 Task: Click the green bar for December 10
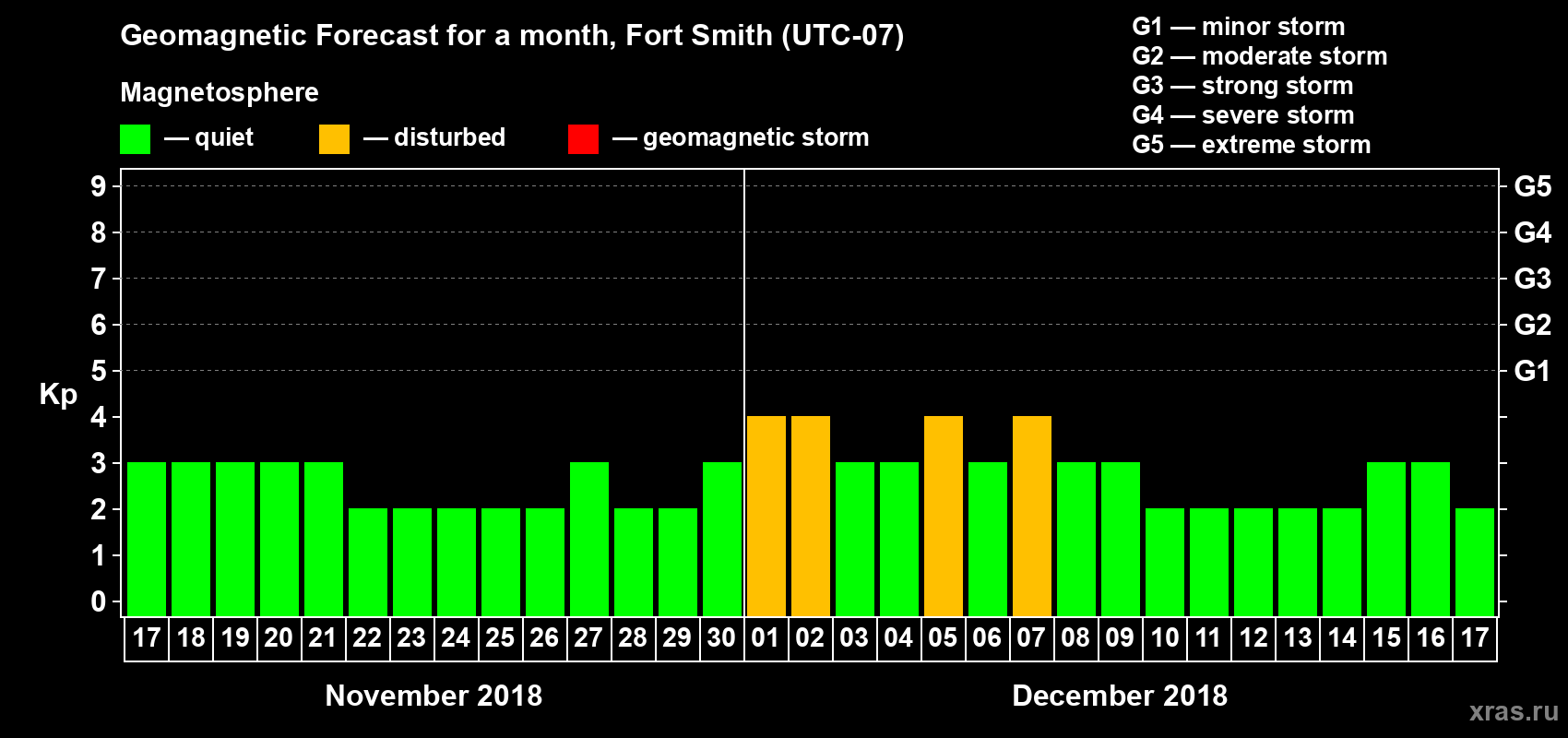click(x=1165, y=563)
